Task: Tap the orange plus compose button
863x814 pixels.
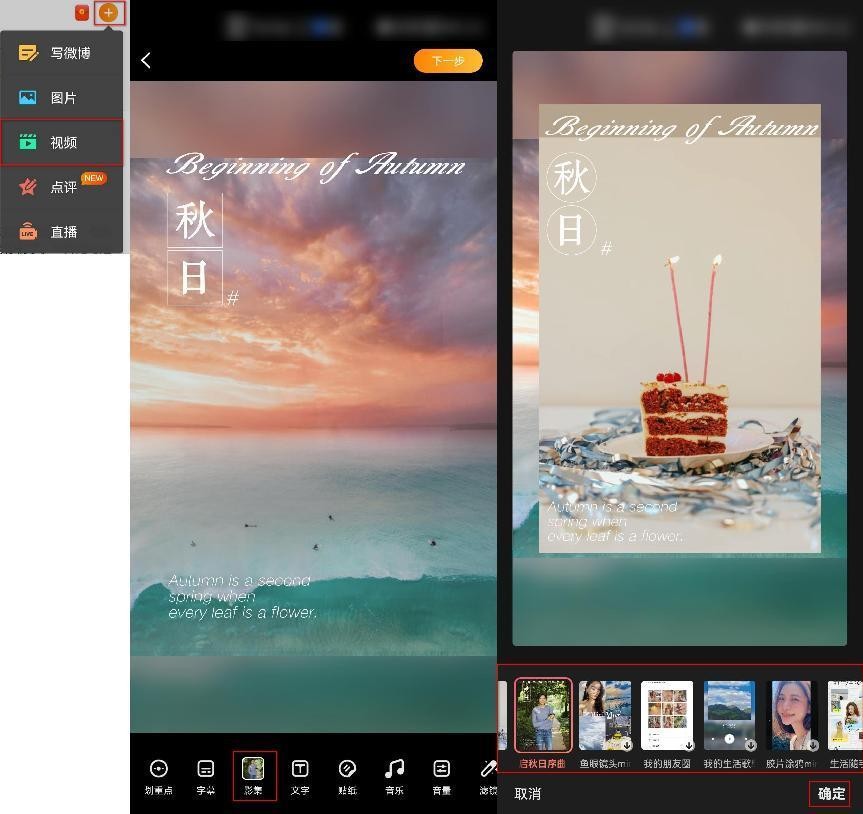Action: pyautogui.click(x=108, y=13)
